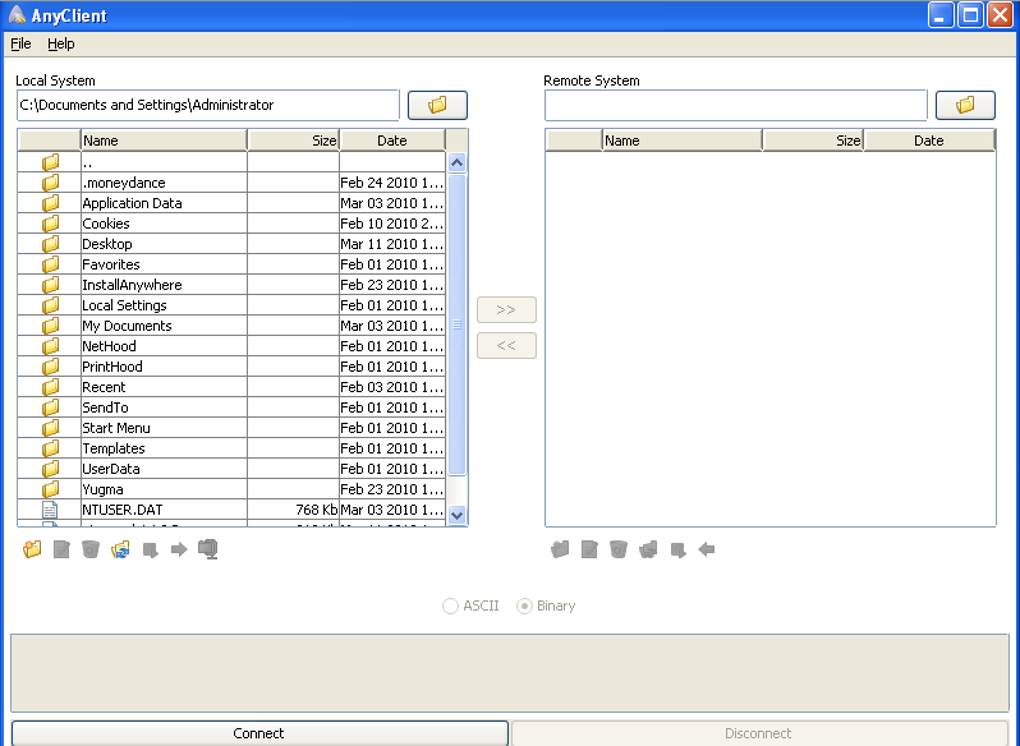The image size is (1020, 746).
Task: Click the folder icon next to Cookies
Action: point(50,224)
